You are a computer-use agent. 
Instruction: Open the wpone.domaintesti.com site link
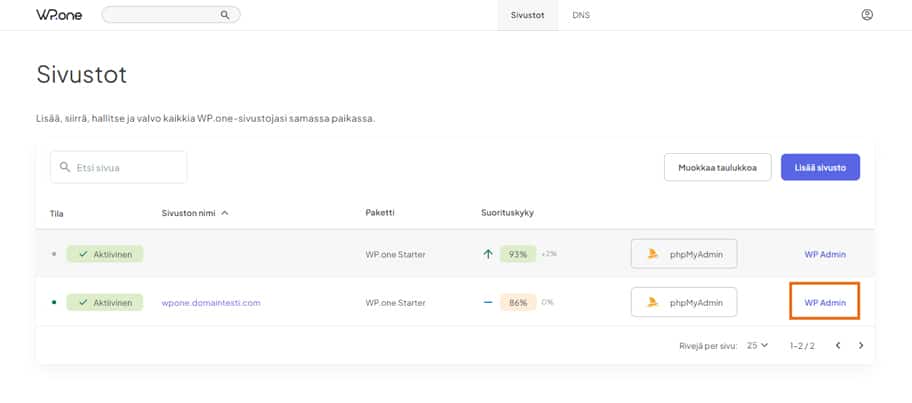pyautogui.click(x=211, y=302)
